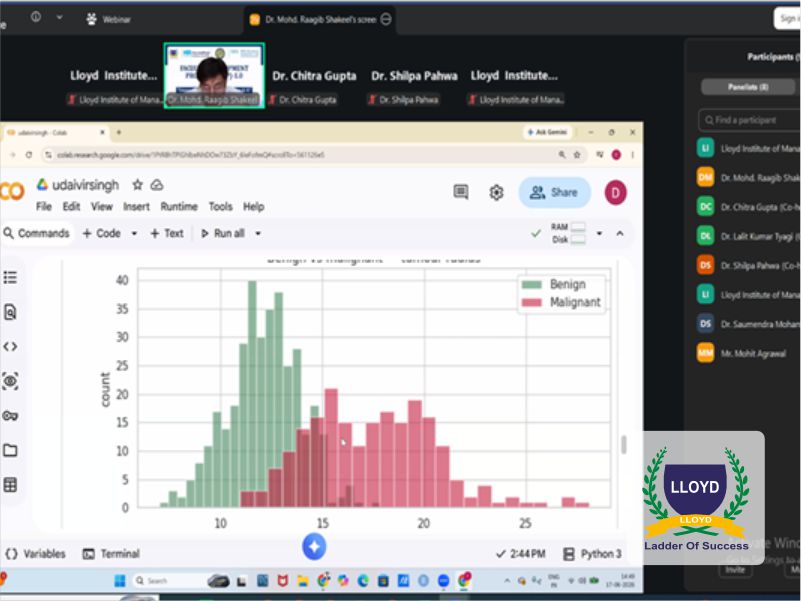Image resolution: width=801 pixels, height=601 pixels.
Task: Select Dr. Chitra Gupta in participants list
Action: (x=748, y=207)
